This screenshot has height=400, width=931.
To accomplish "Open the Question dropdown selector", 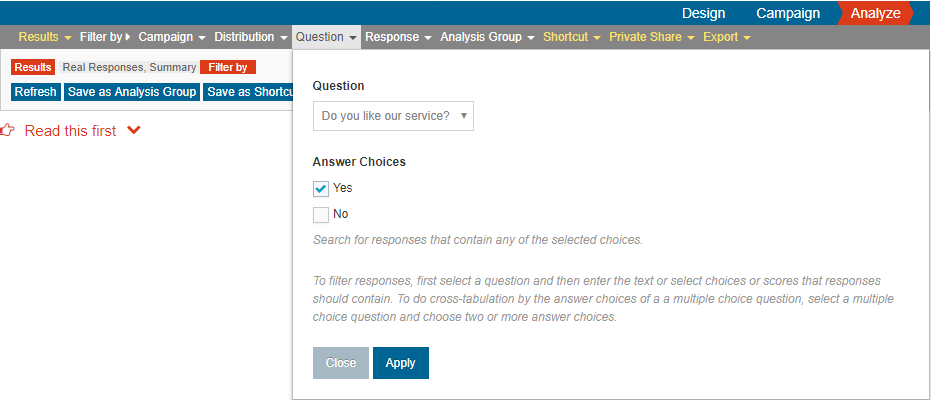I will coord(393,116).
